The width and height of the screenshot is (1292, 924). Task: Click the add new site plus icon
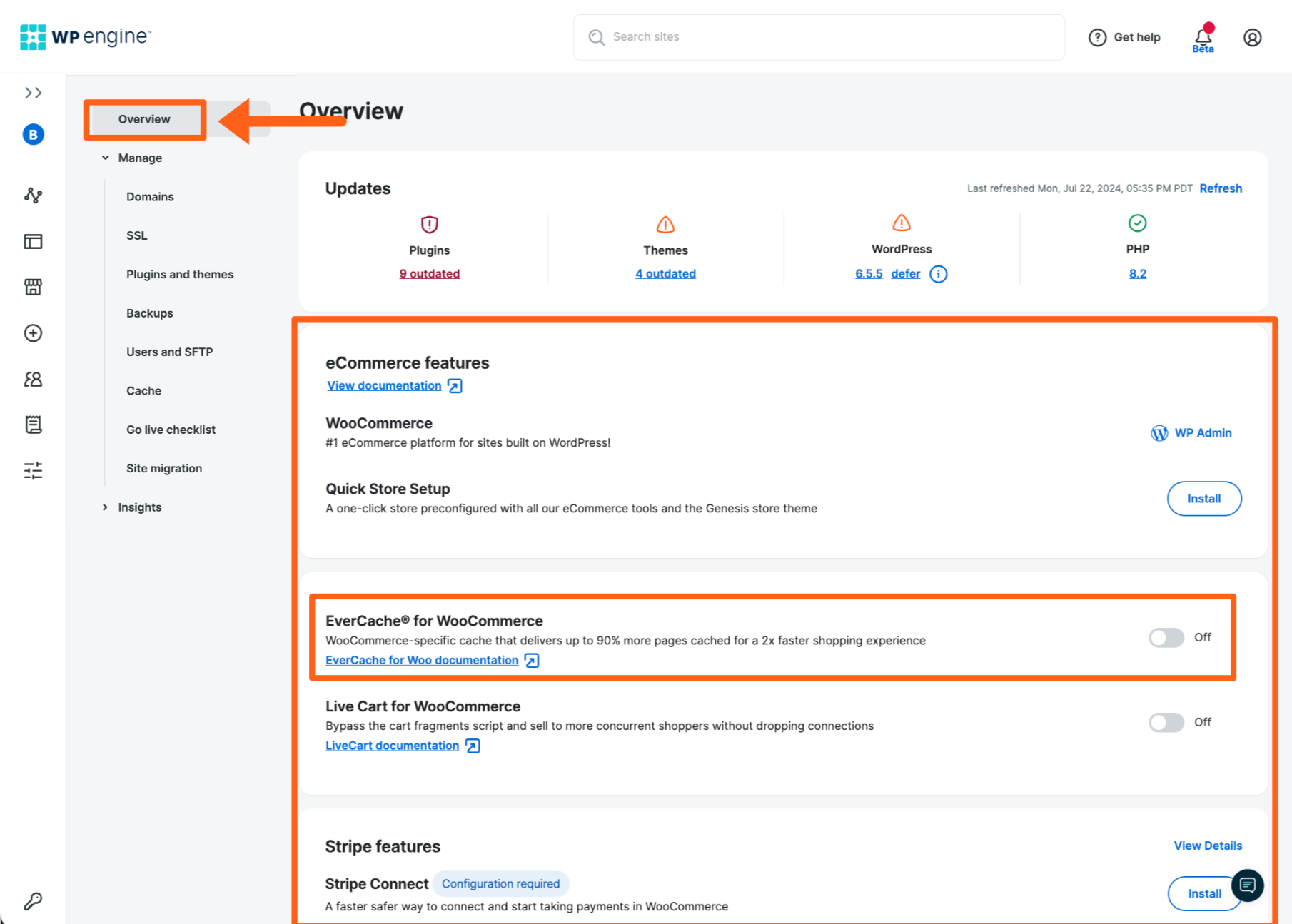pyautogui.click(x=33, y=332)
